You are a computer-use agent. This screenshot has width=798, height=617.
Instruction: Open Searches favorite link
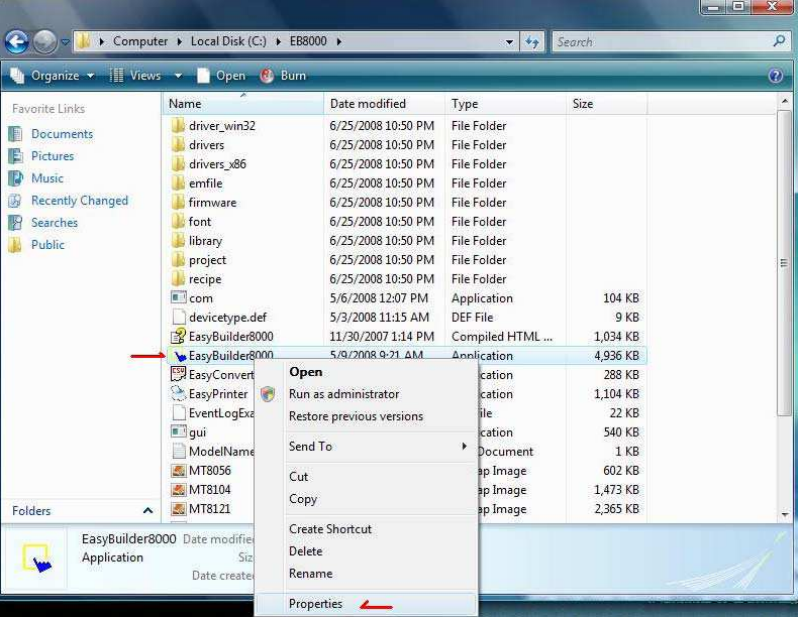pos(54,222)
